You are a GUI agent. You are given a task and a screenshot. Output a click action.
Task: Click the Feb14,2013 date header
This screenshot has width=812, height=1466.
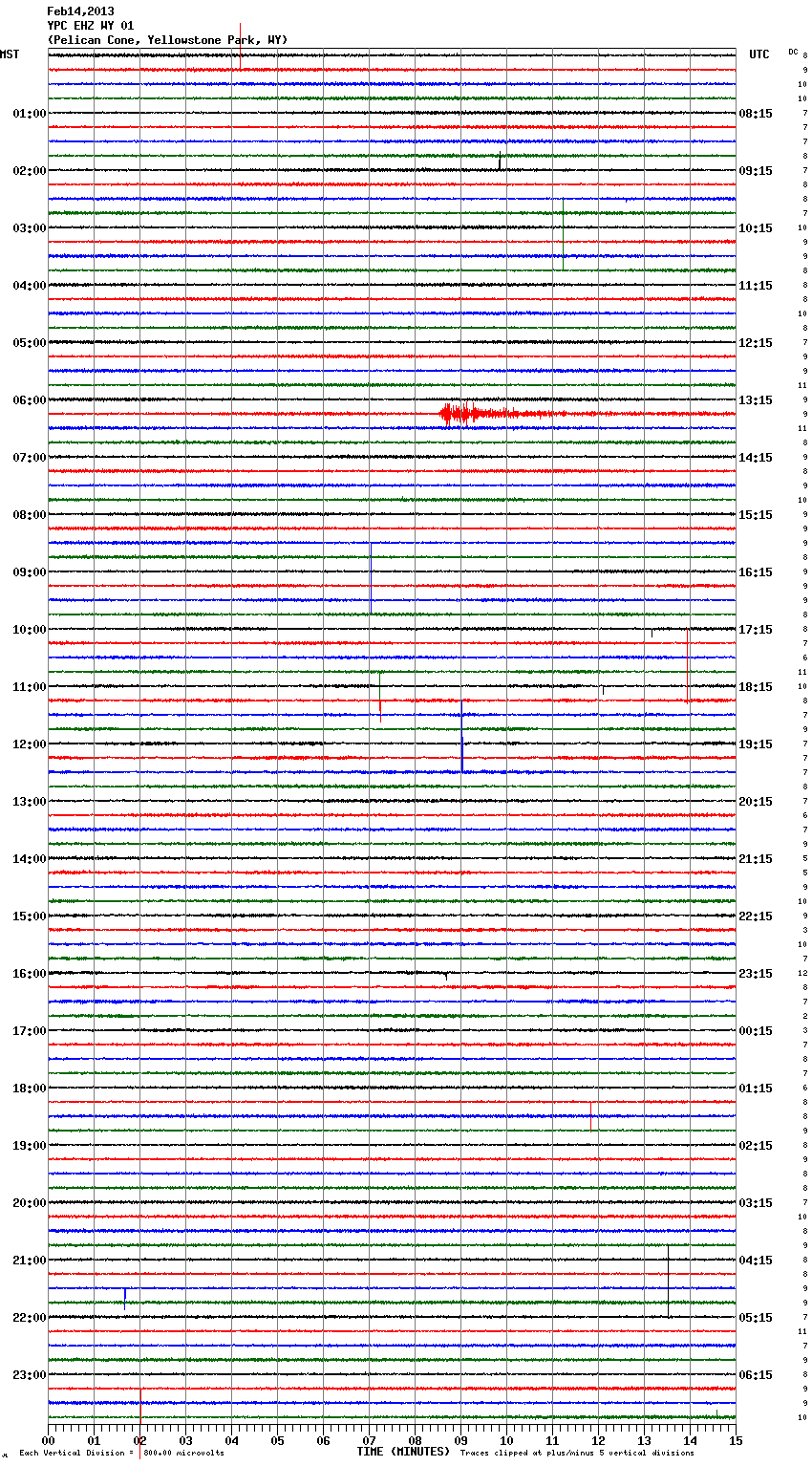(x=80, y=11)
